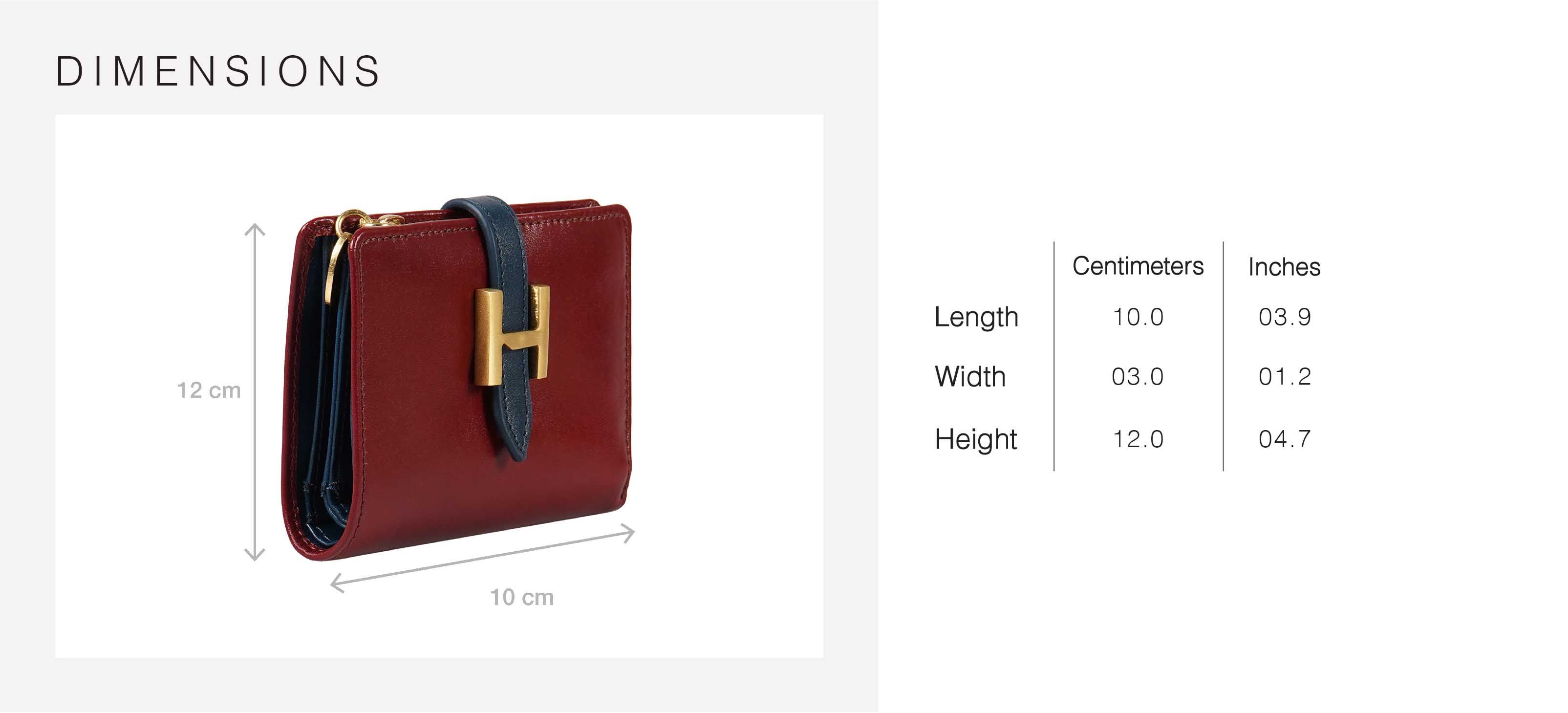Click the 03.9 inches length value
The width and height of the screenshot is (1568, 713).
1284,317
